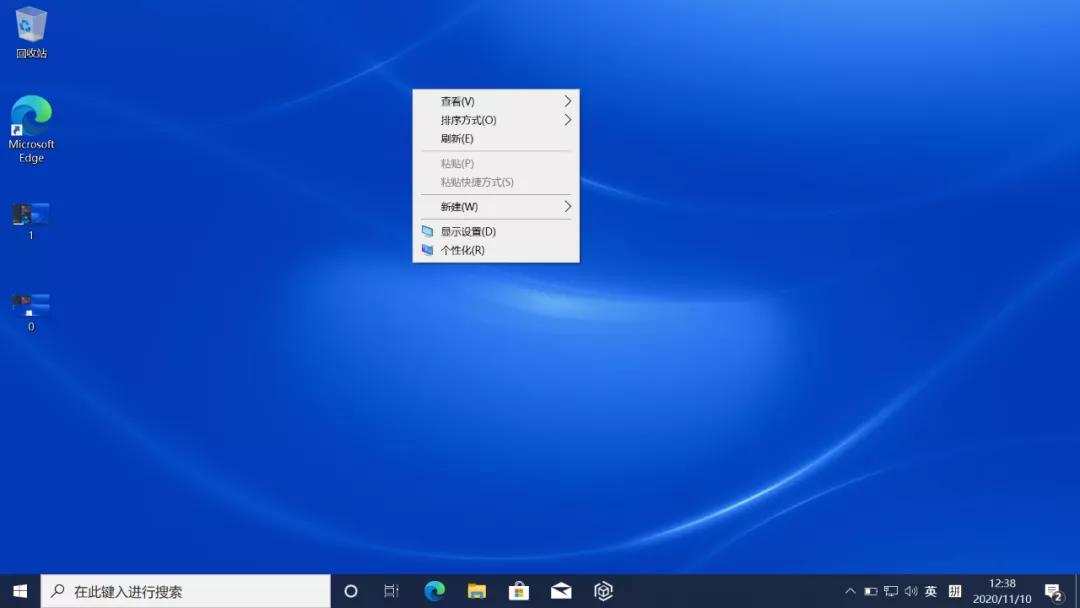Open Microsoft Edge from the taskbar
1080x608 pixels.
tap(432, 590)
